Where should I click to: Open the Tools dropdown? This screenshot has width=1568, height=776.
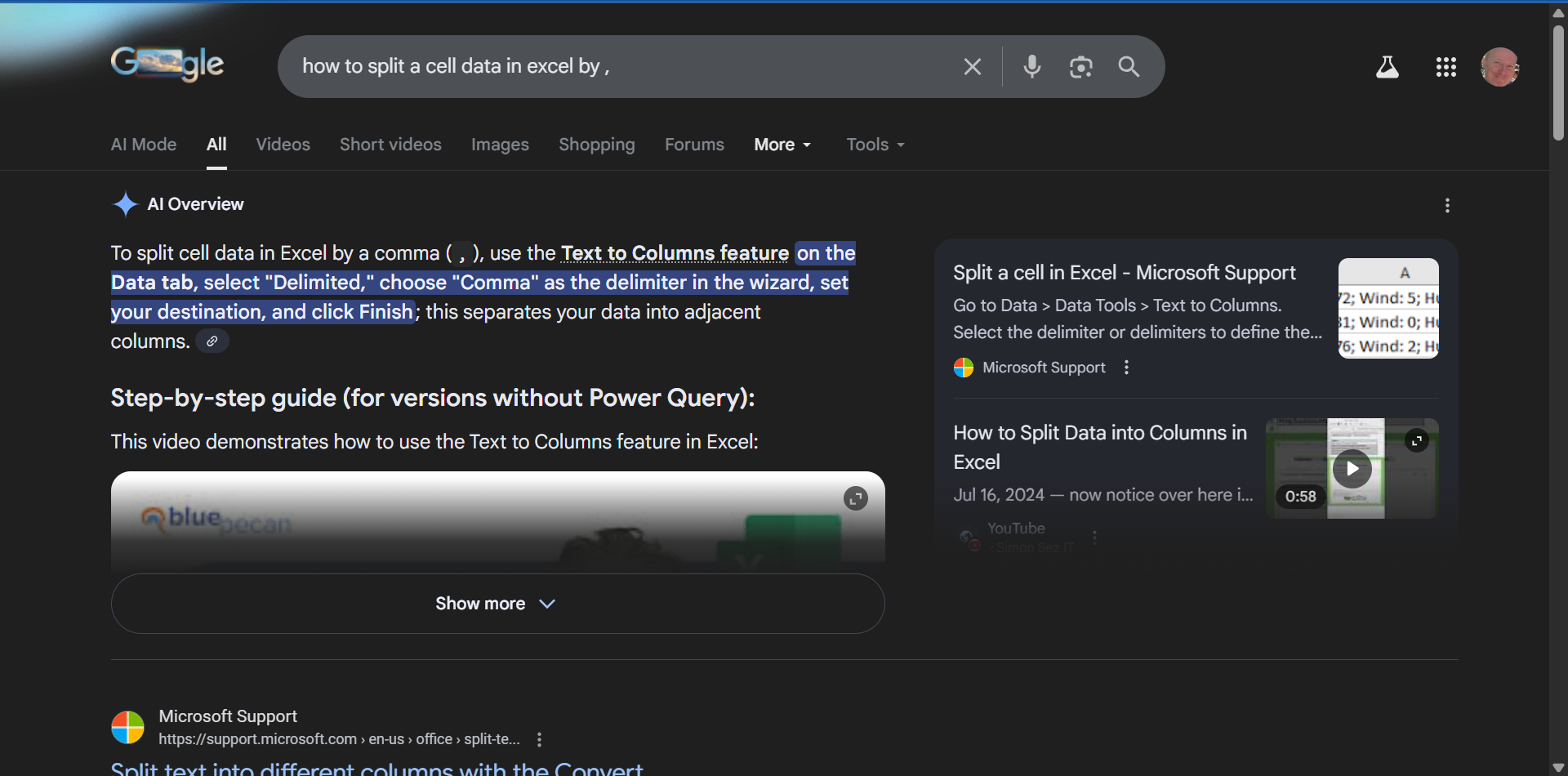[x=875, y=145]
